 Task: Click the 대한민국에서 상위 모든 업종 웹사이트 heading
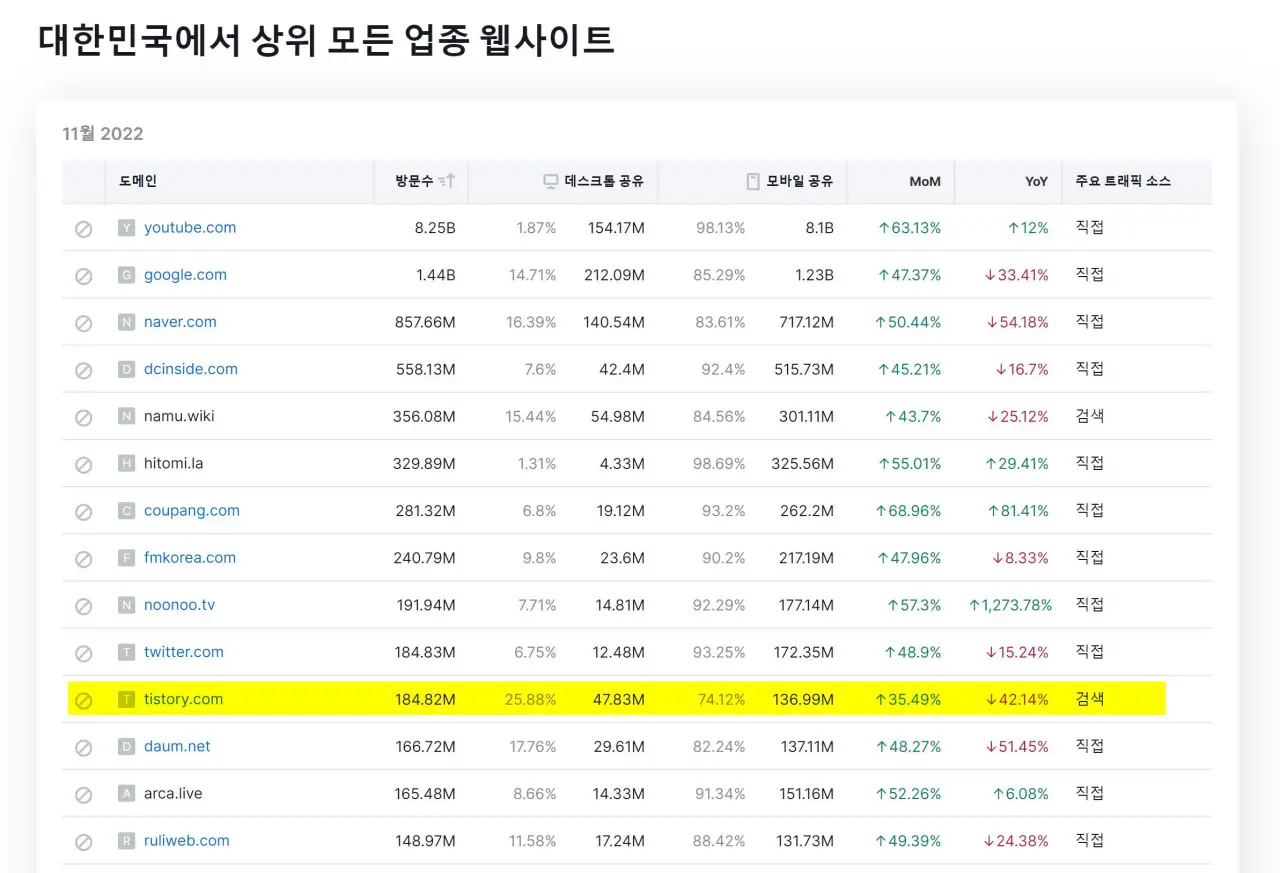point(326,39)
